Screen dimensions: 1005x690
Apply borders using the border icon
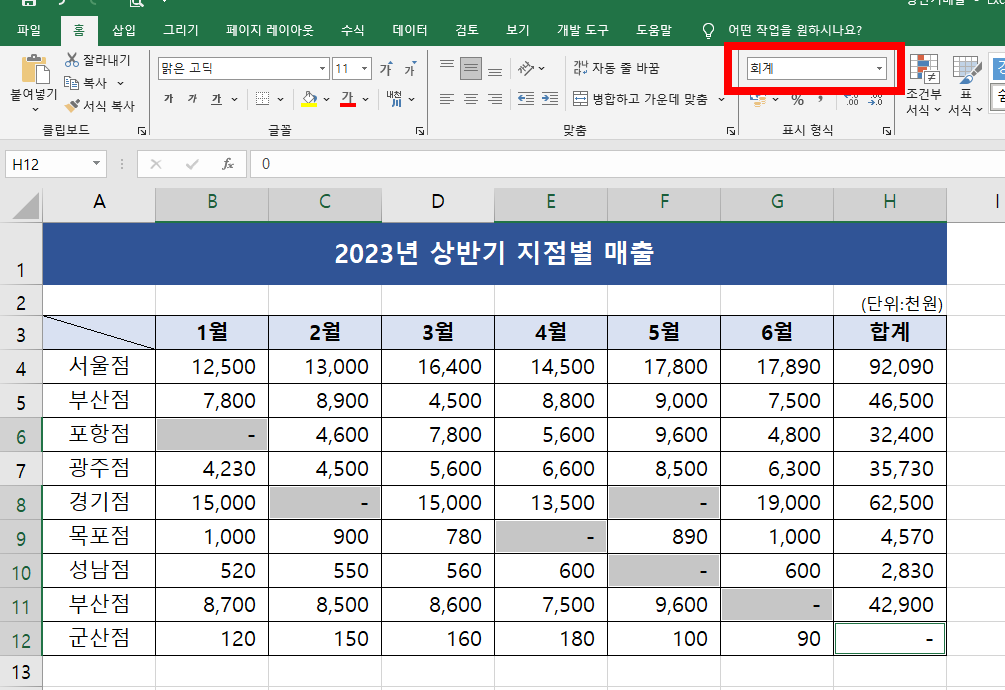point(262,99)
